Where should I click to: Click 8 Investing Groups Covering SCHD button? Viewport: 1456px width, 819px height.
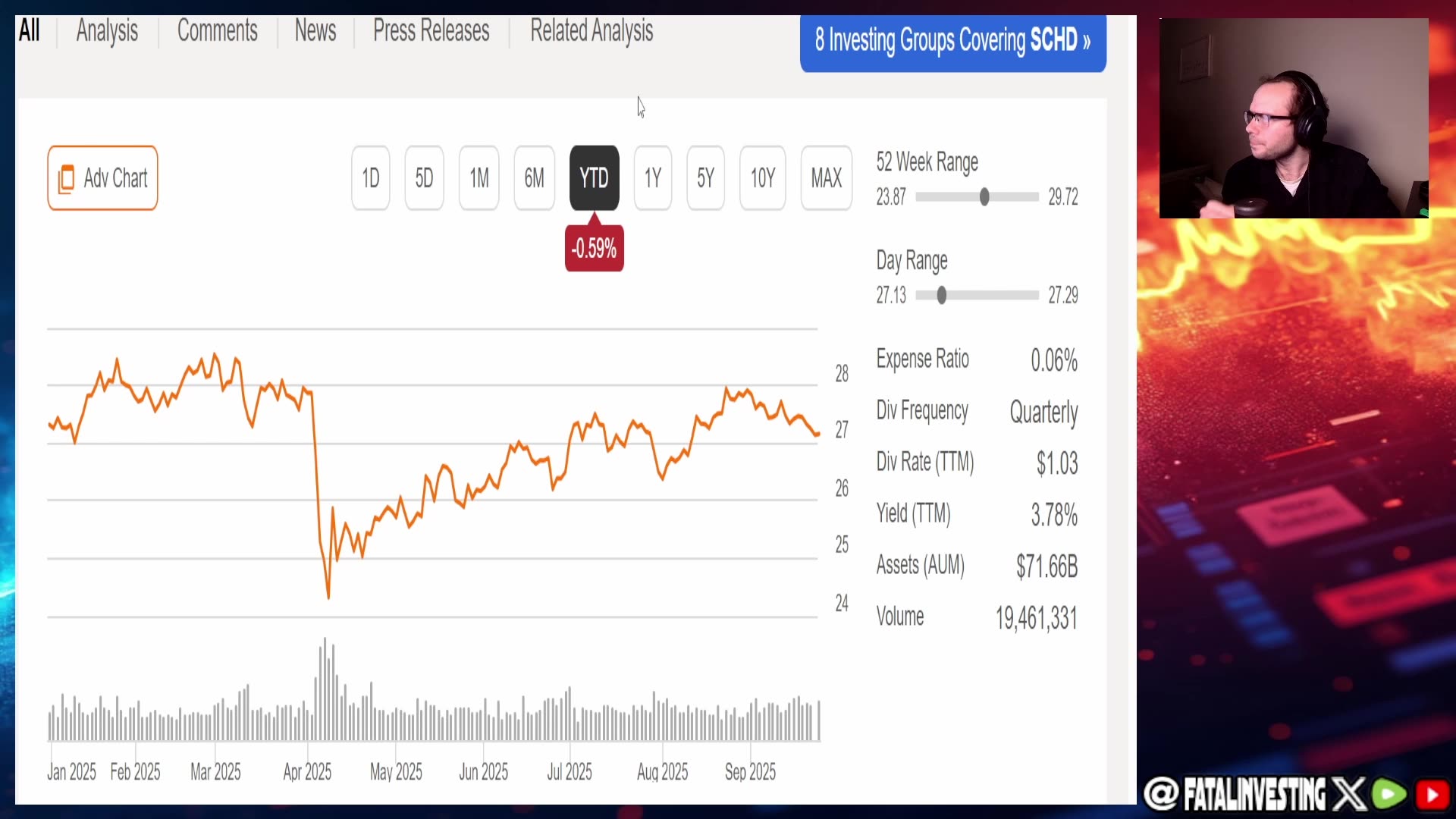coord(952,40)
